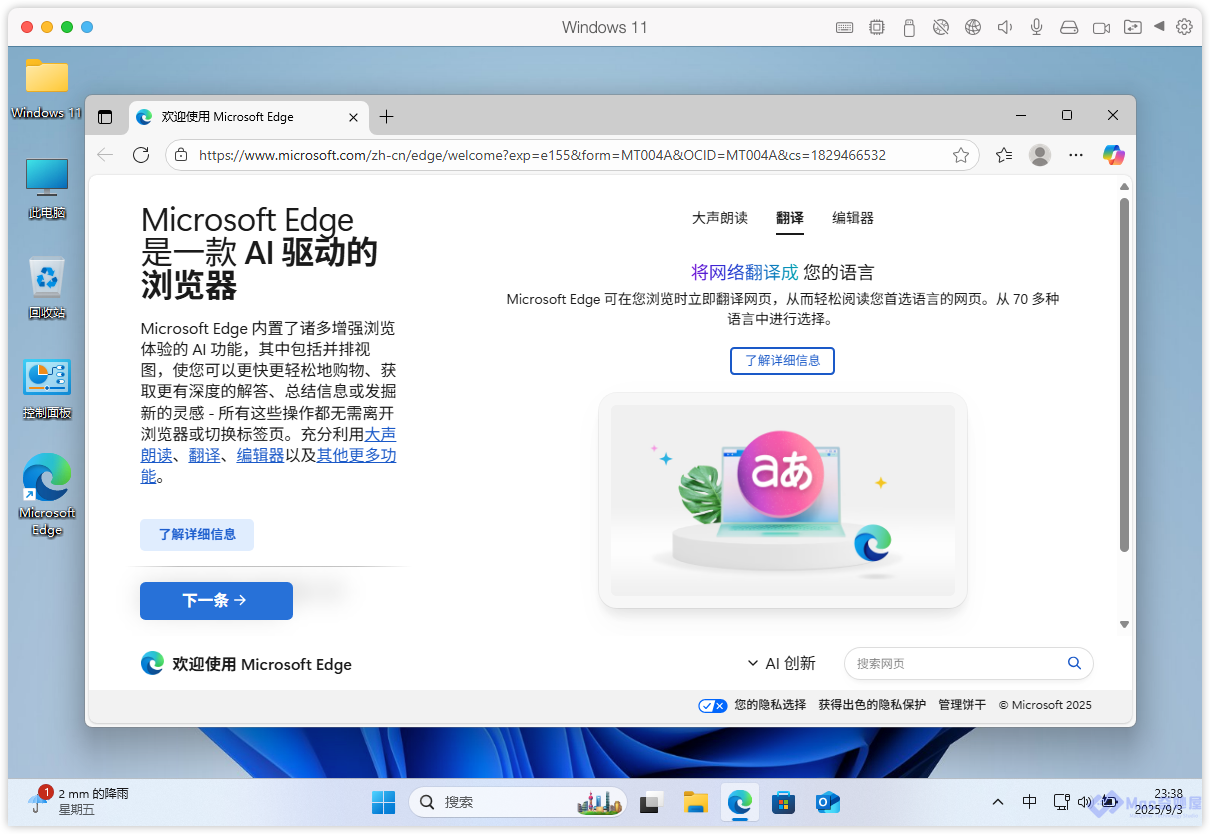
Task: Open the Edge profile avatar
Action: tap(1040, 155)
